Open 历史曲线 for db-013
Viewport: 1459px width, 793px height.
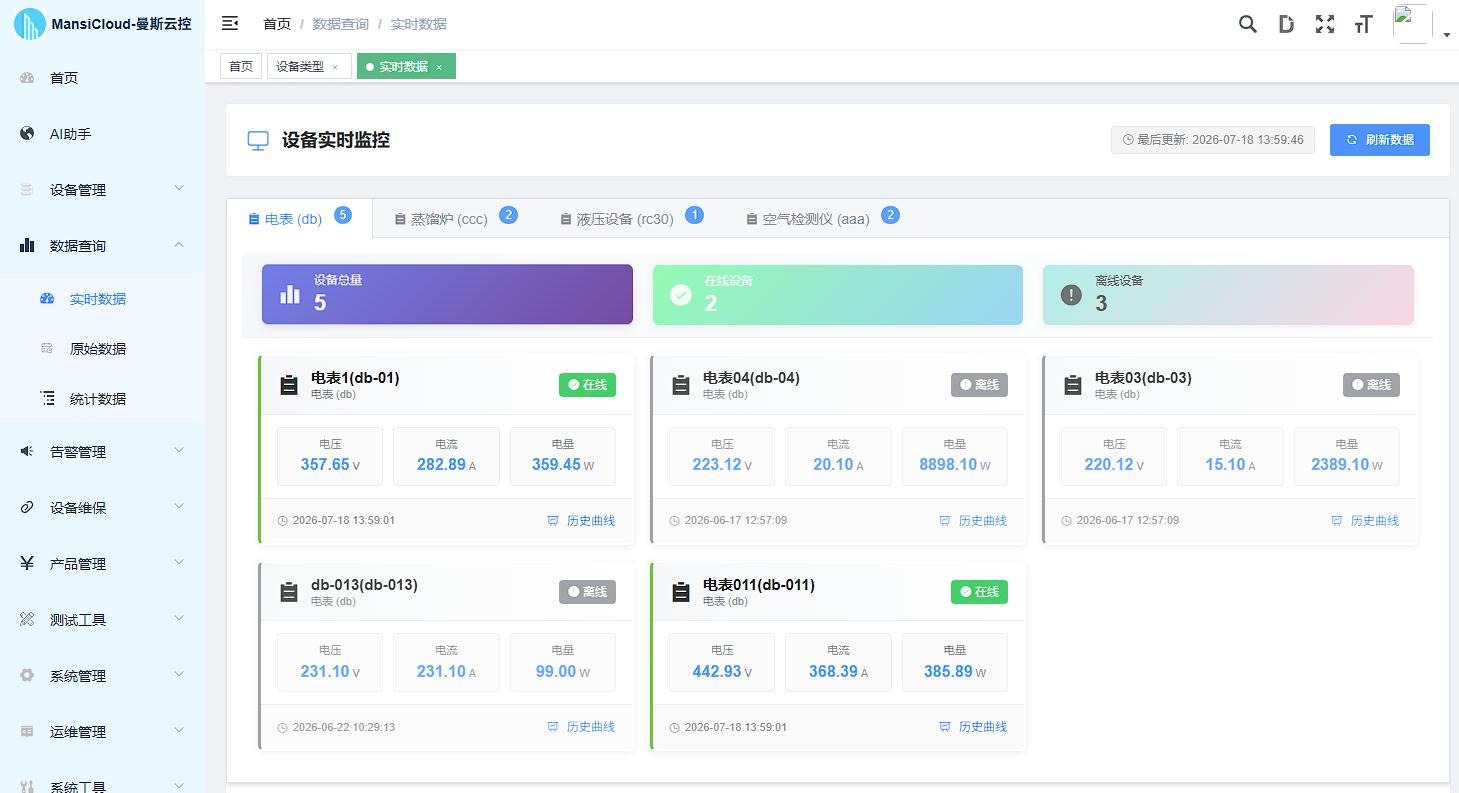click(x=581, y=727)
